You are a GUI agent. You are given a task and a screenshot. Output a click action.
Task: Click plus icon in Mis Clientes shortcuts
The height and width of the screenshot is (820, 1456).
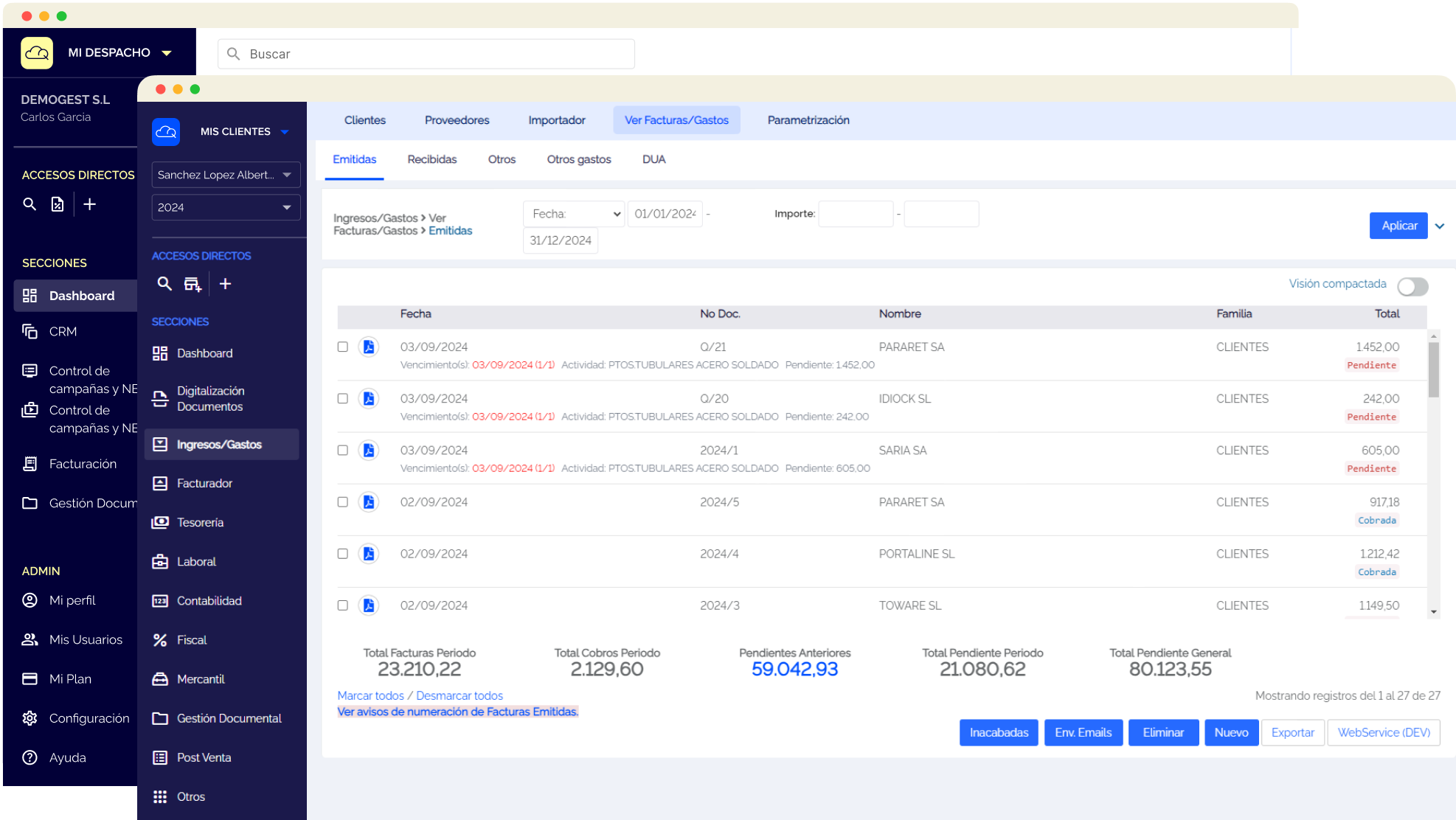click(226, 284)
